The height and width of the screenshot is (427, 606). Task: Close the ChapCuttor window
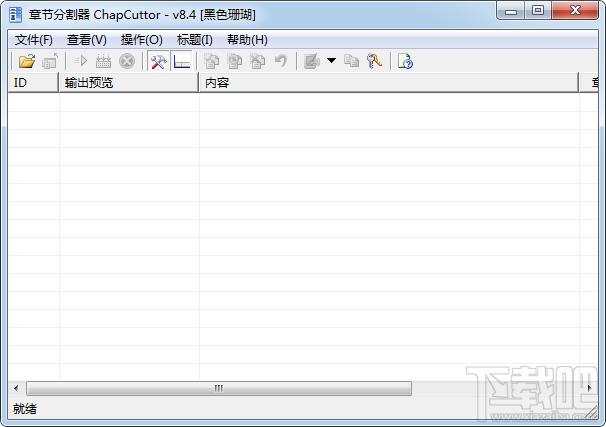tap(575, 11)
